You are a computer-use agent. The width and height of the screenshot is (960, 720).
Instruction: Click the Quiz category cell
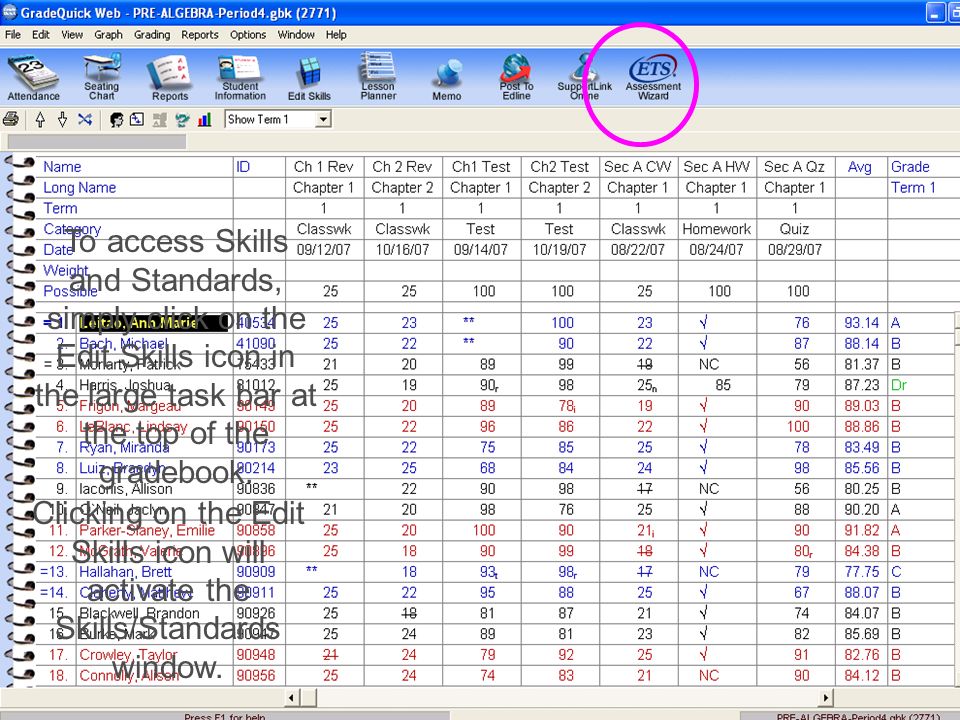click(794, 229)
